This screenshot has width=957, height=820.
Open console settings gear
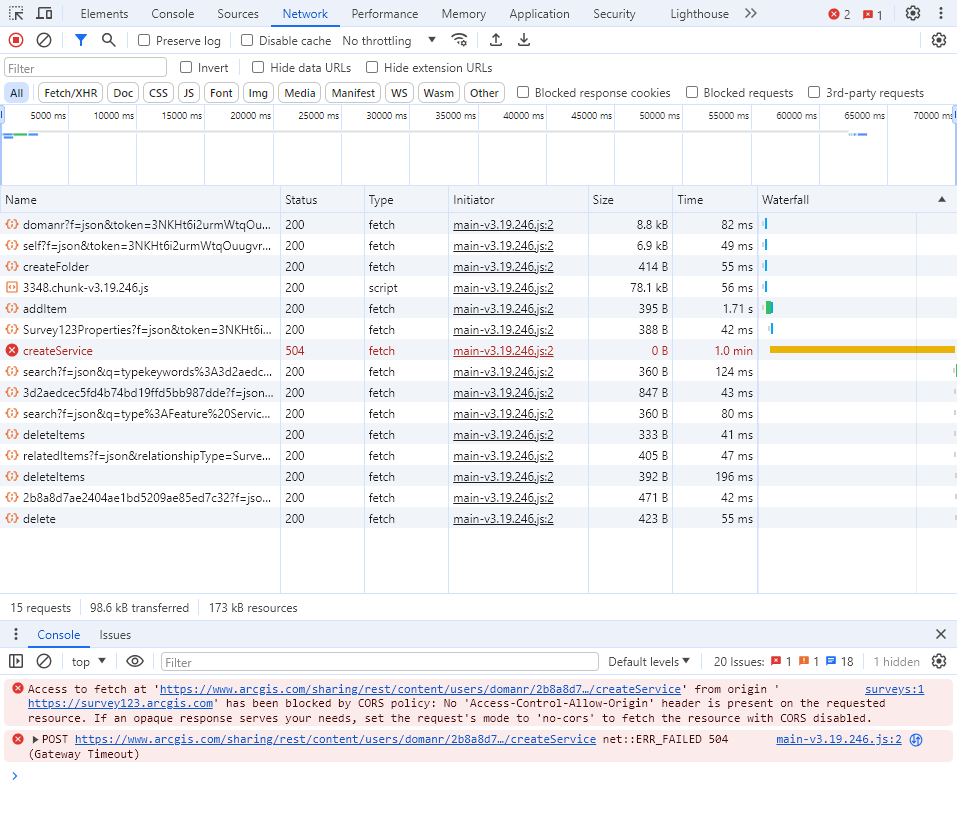click(x=939, y=661)
